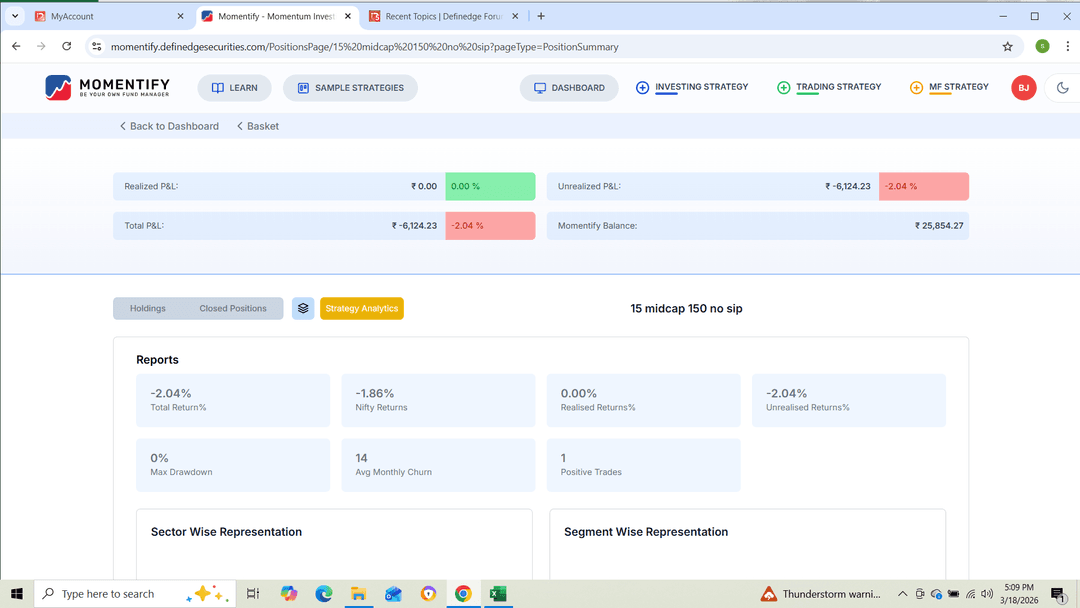Show hidden system tray icons
1080x608 pixels.
click(x=902, y=594)
